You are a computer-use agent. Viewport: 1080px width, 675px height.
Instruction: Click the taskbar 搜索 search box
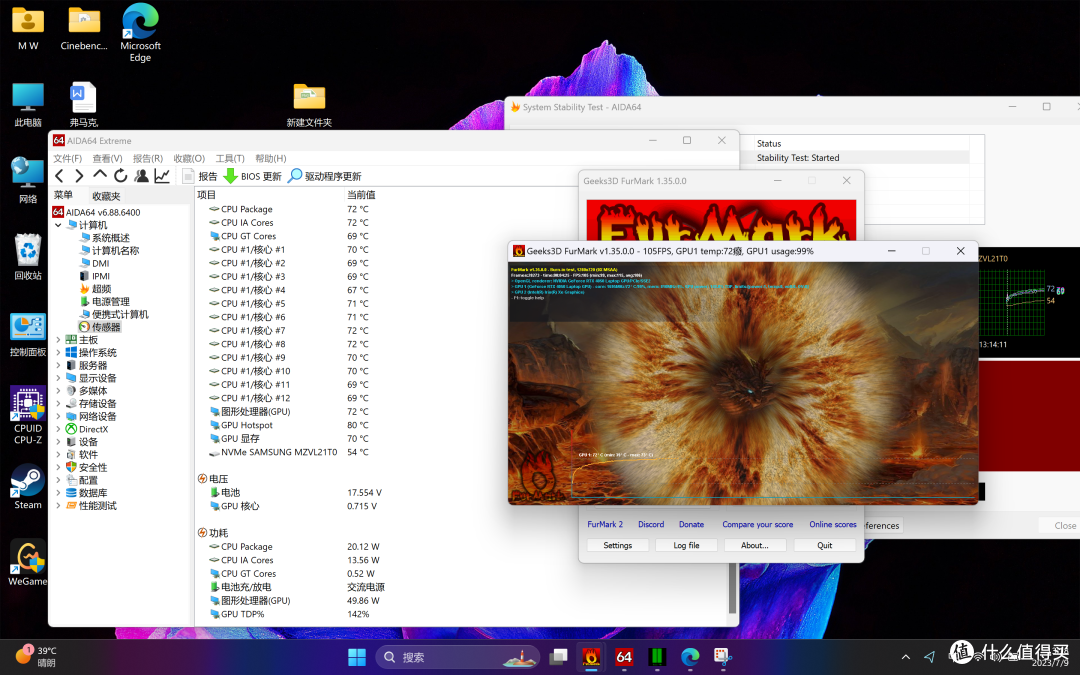click(x=457, y=657)
